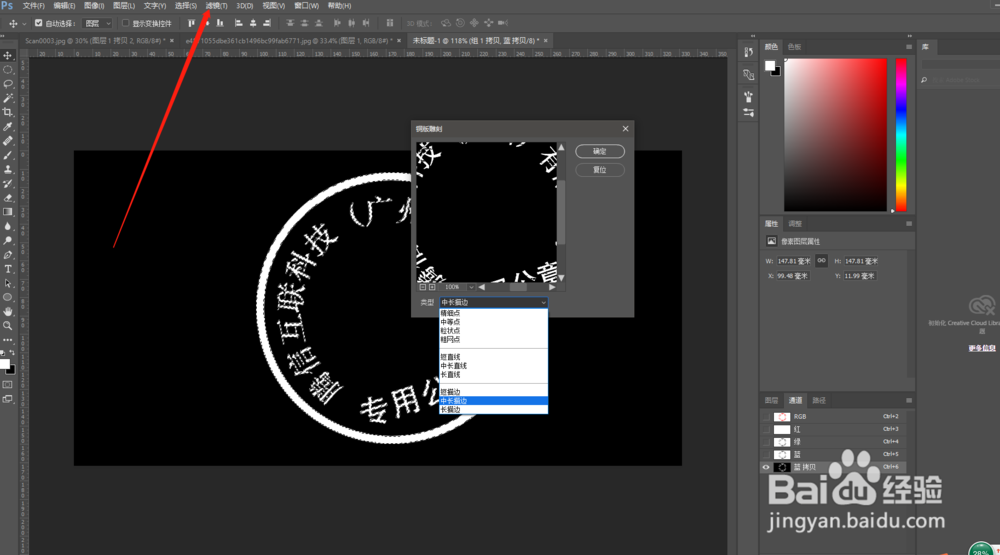1000x555 pixels.
Task: Click zoom in button in filter preview
Action: coord(432,287)
